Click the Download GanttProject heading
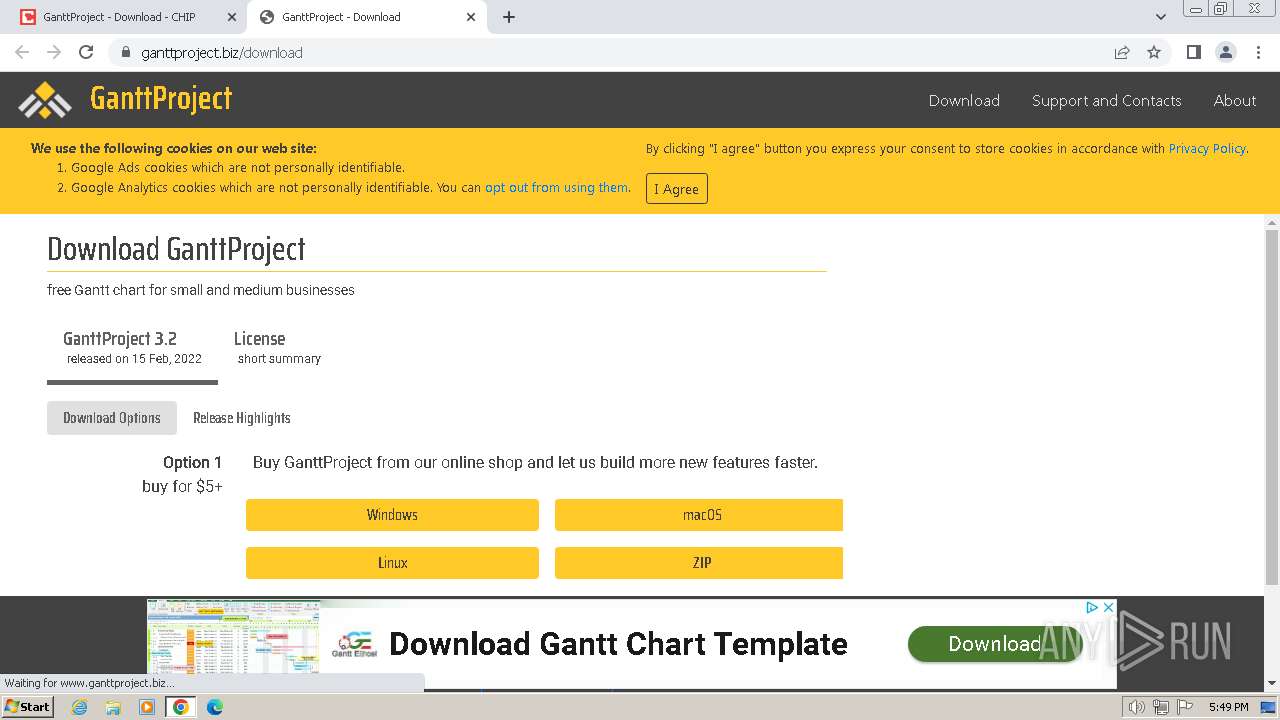 (176, 249)
